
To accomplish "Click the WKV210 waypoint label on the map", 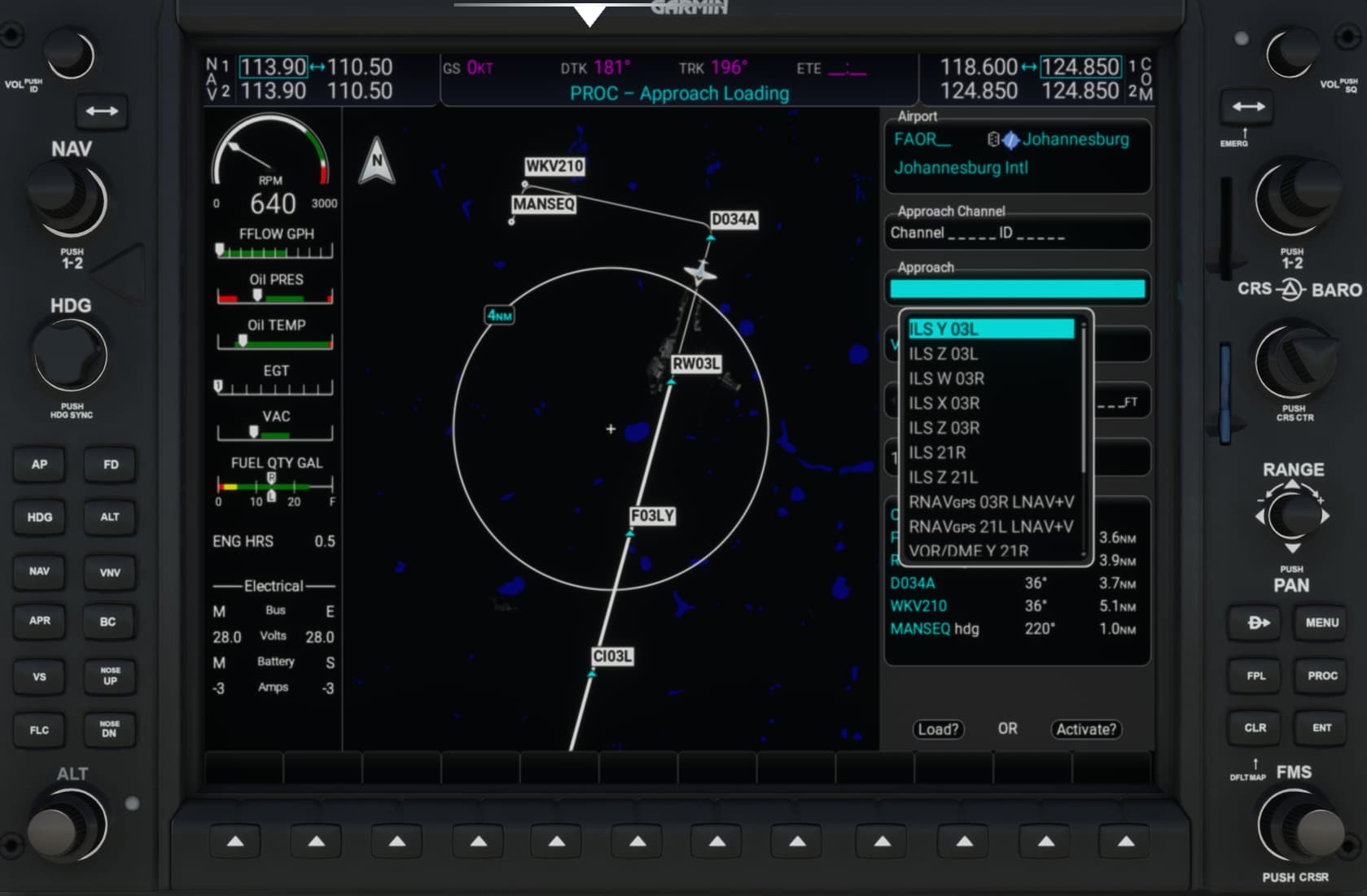I will (x=554, y=166).
